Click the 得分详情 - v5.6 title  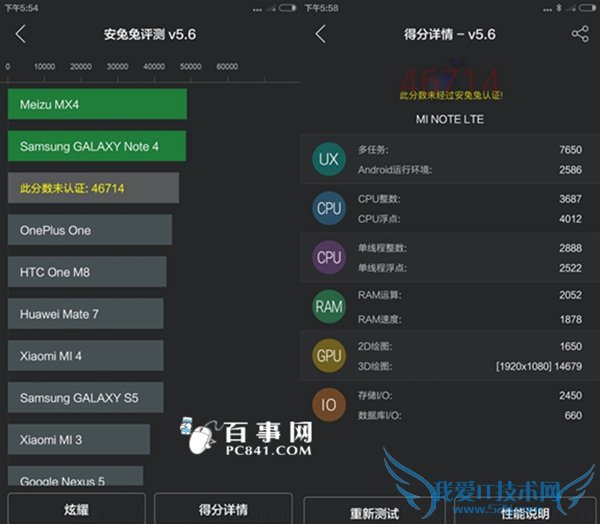pyautogui.click(x=450, y=34)
